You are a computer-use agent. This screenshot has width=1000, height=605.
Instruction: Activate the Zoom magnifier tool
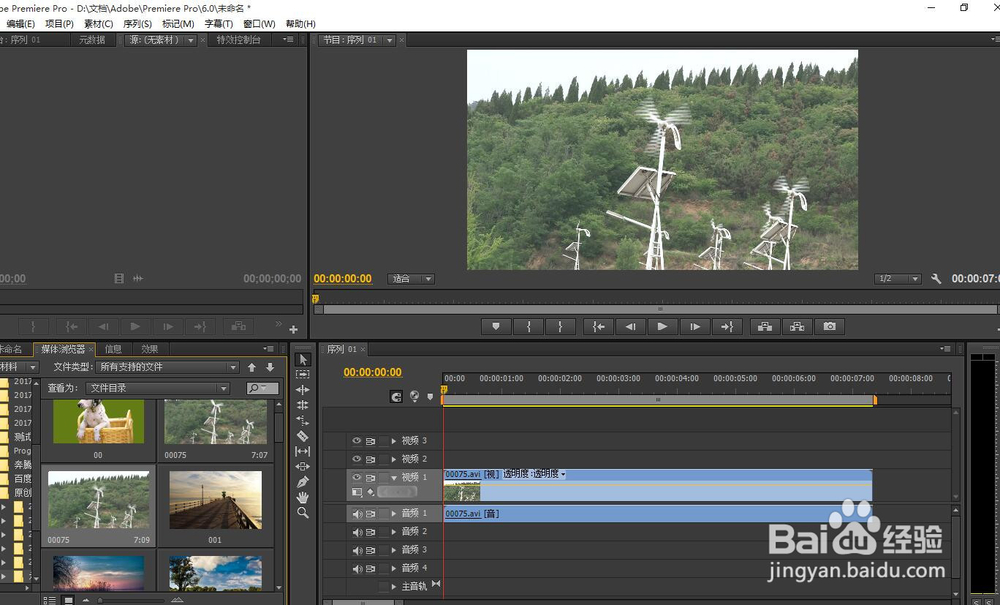tap(303, 513)
